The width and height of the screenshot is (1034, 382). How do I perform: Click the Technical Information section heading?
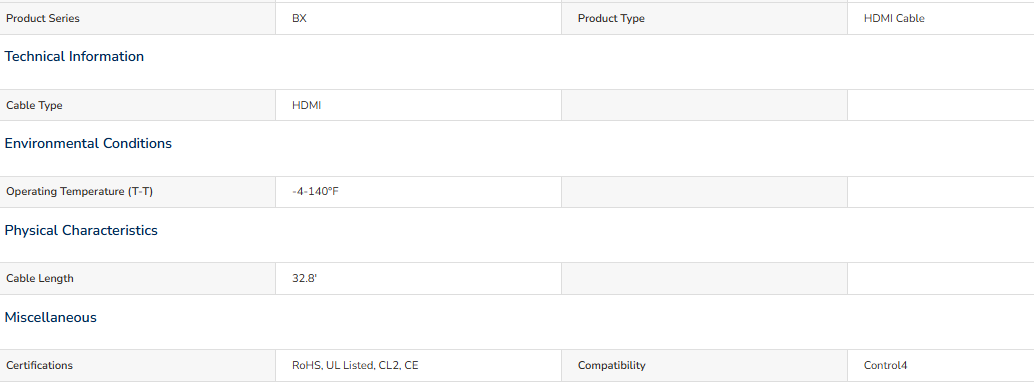pyautogui.click(x=74, y=57)
